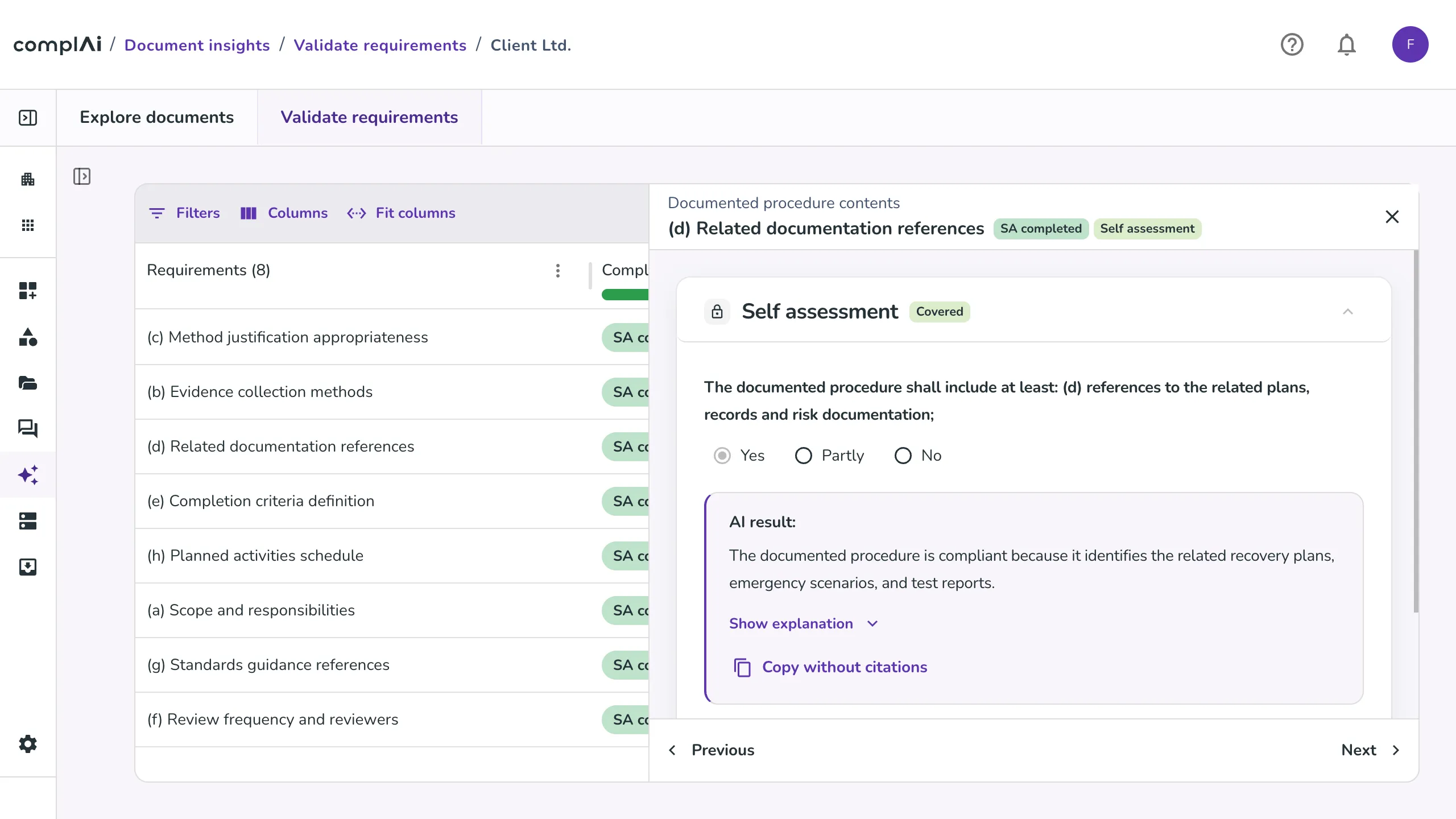
Task: Click the lock icon next to Self assessment
Action: click(717, 312)
